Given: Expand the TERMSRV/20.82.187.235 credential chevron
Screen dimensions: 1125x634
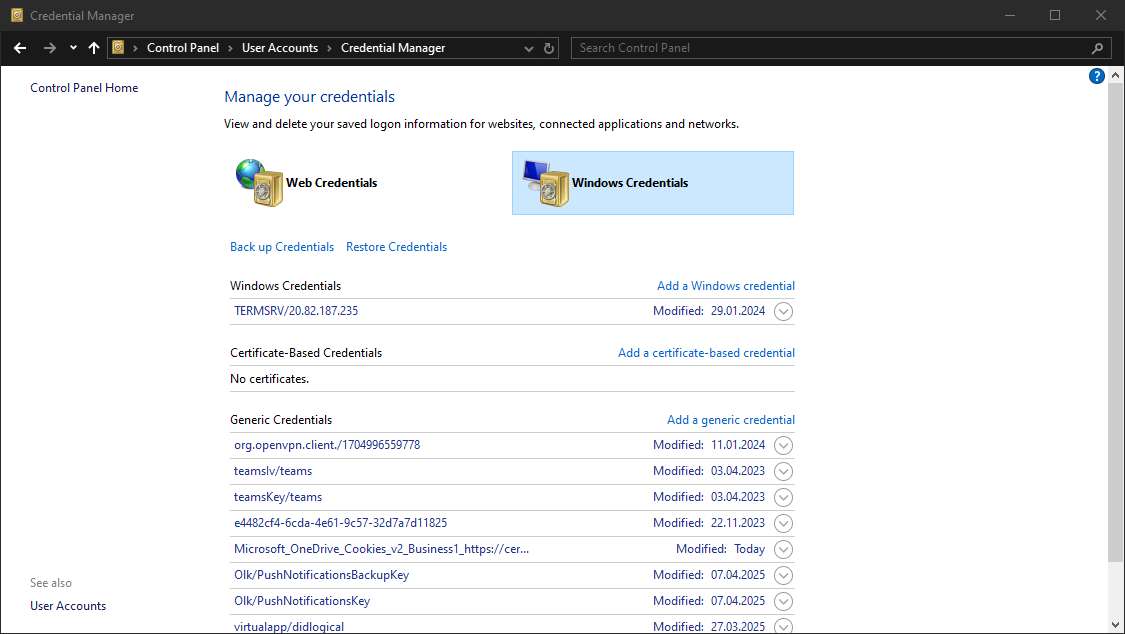Looking at the screenshot, I should [x=784, y=311].
